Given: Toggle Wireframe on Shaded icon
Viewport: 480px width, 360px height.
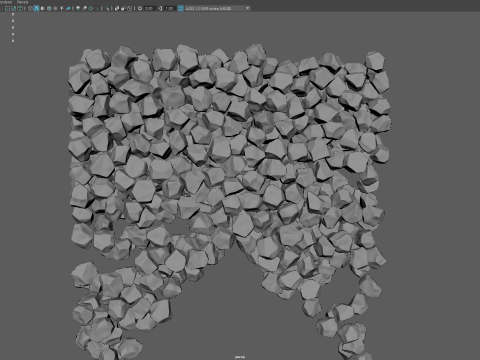Looking at the screenshot, I should (49, 8).
